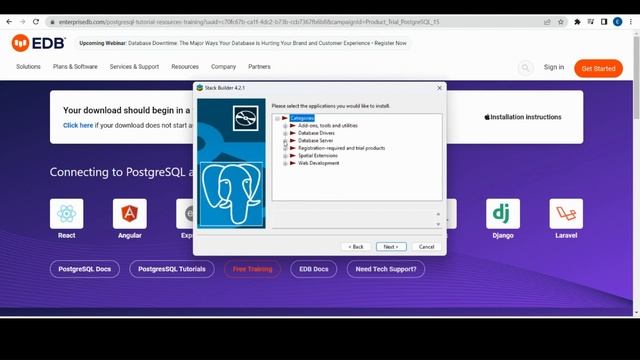Click the Django framework icon

tap(503, 213)
